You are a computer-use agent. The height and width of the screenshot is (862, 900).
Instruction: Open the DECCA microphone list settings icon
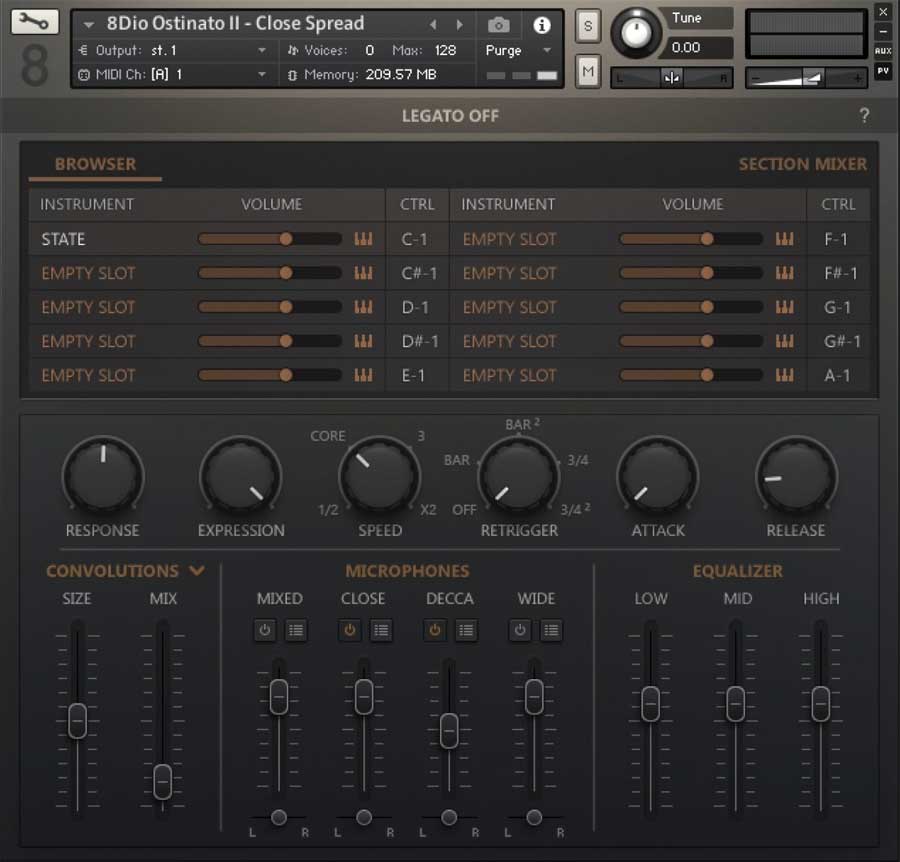click(x=466, y=631)
